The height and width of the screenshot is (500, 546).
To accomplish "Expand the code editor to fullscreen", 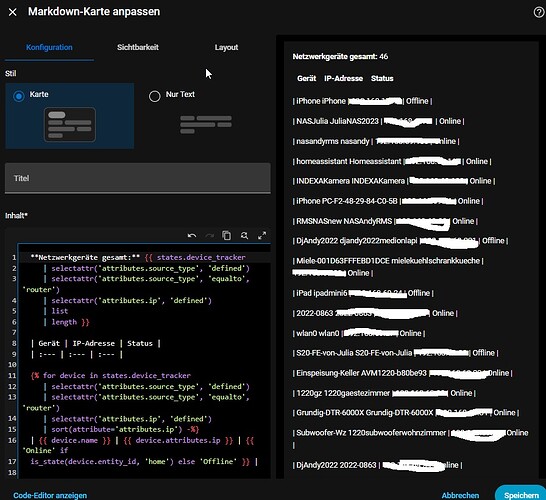I will point(262,236).
